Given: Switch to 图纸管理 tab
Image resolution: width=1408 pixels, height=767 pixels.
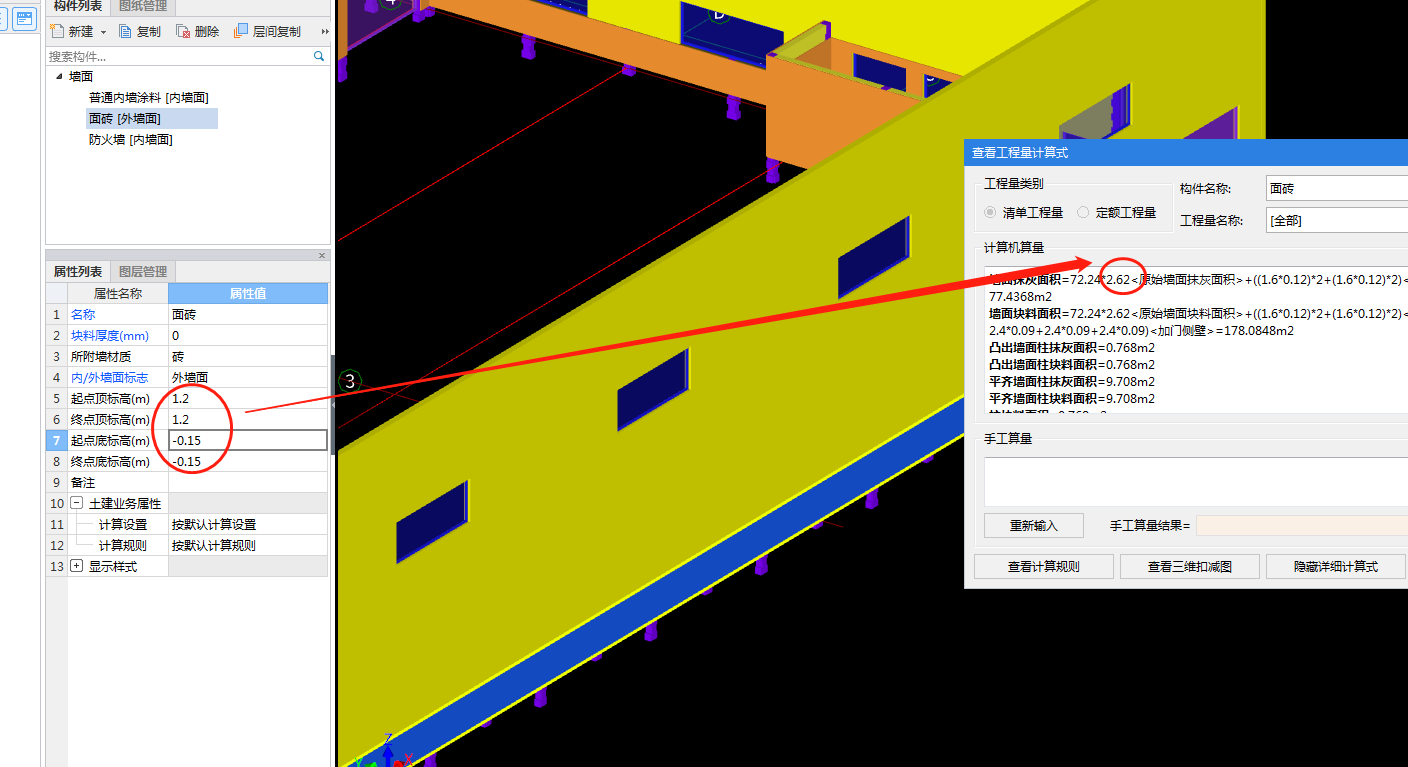Looking at the screenshot, I should click(143, 6).
